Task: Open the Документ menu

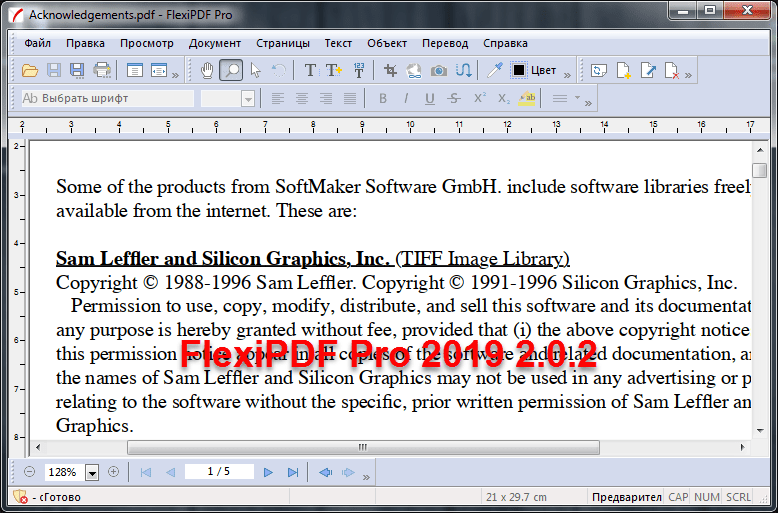Action: pos(215,44)
